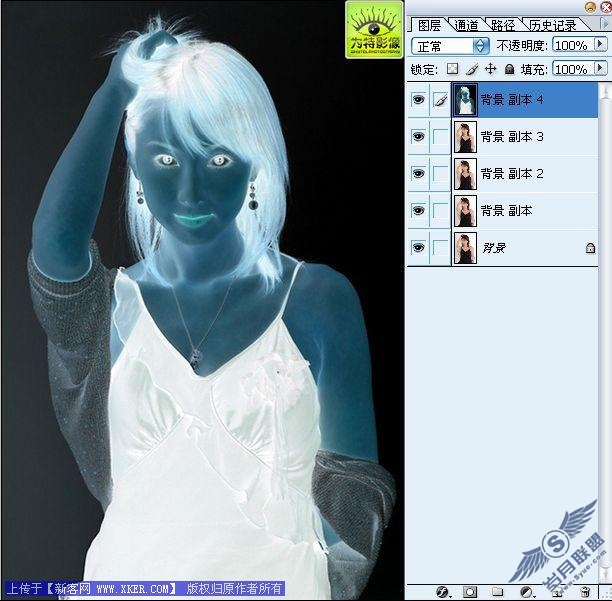This screenshot has height=601, width=612.
Task: Select the 背景 副本 2 layer thumbnail
Action: [465, 174]
